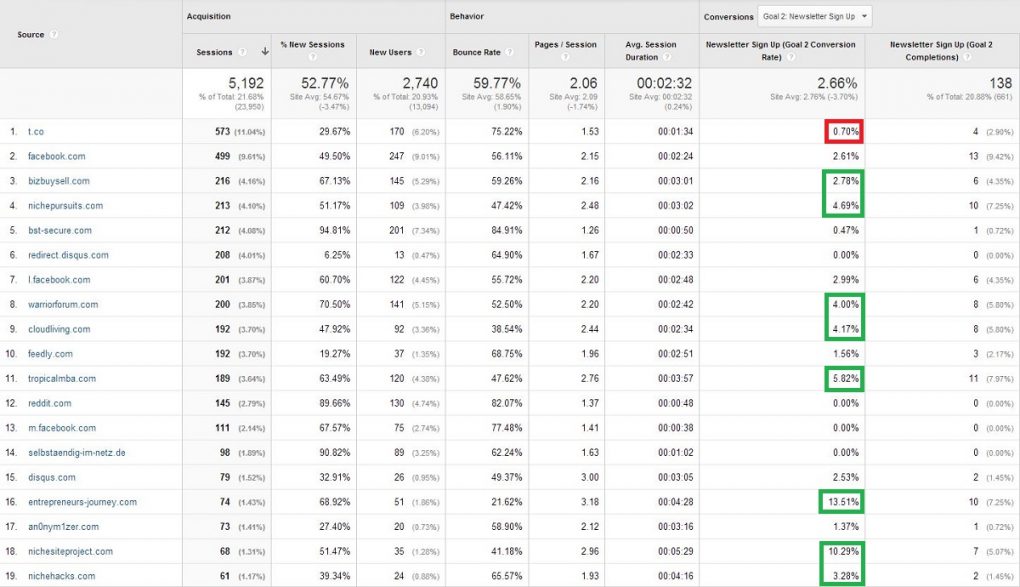The width and height of the screenshot is (1020, 587).
Task: Open warriorforum.com source link
Action: tap(63, 305)
